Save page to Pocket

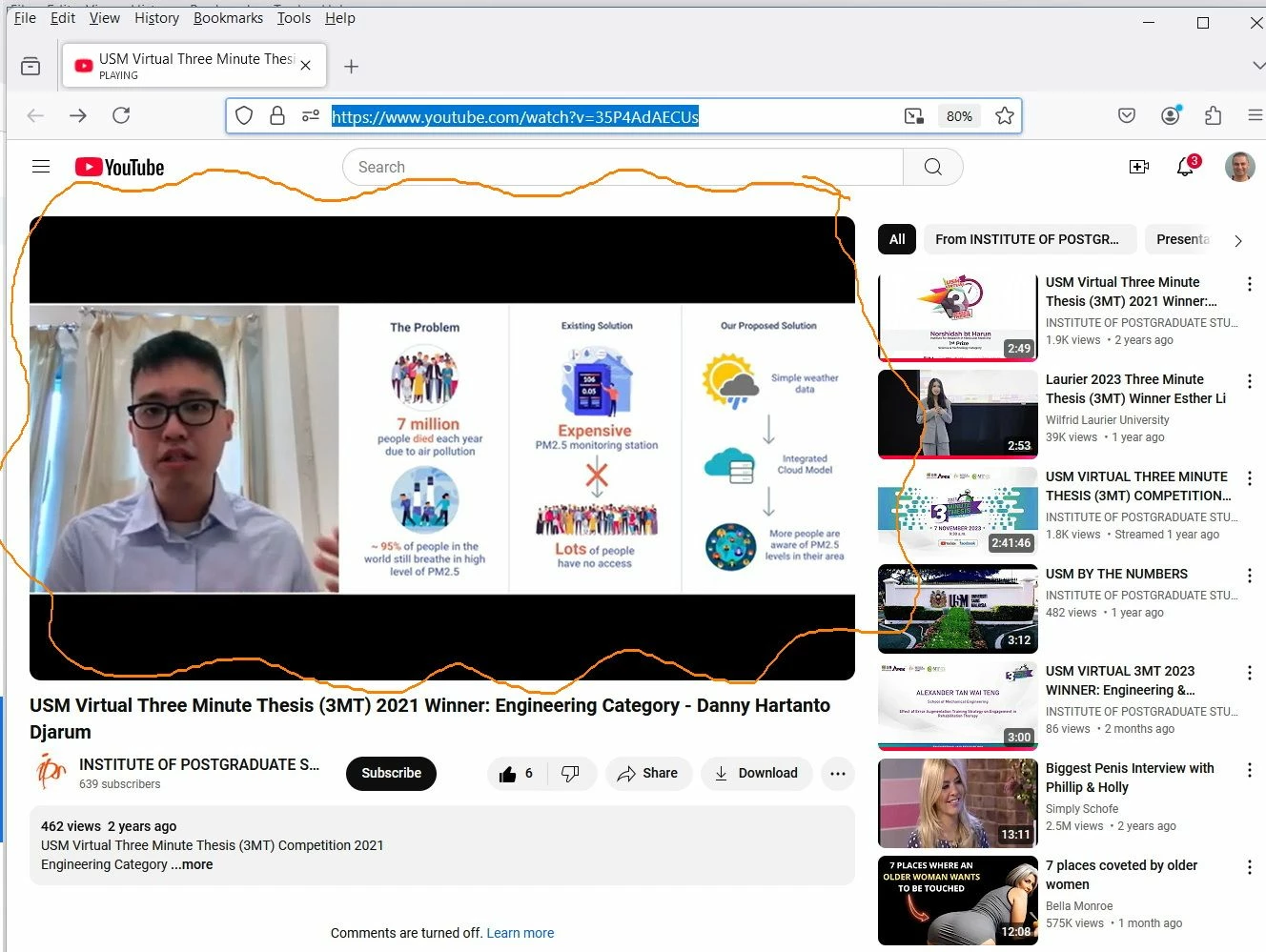1127,115
